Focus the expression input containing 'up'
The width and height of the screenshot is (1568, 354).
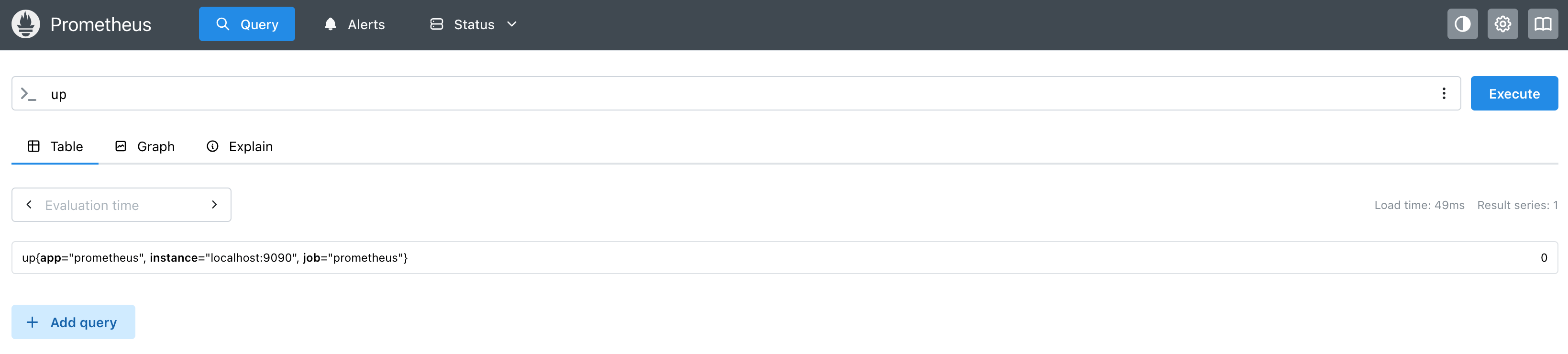[x=737, y=94]
